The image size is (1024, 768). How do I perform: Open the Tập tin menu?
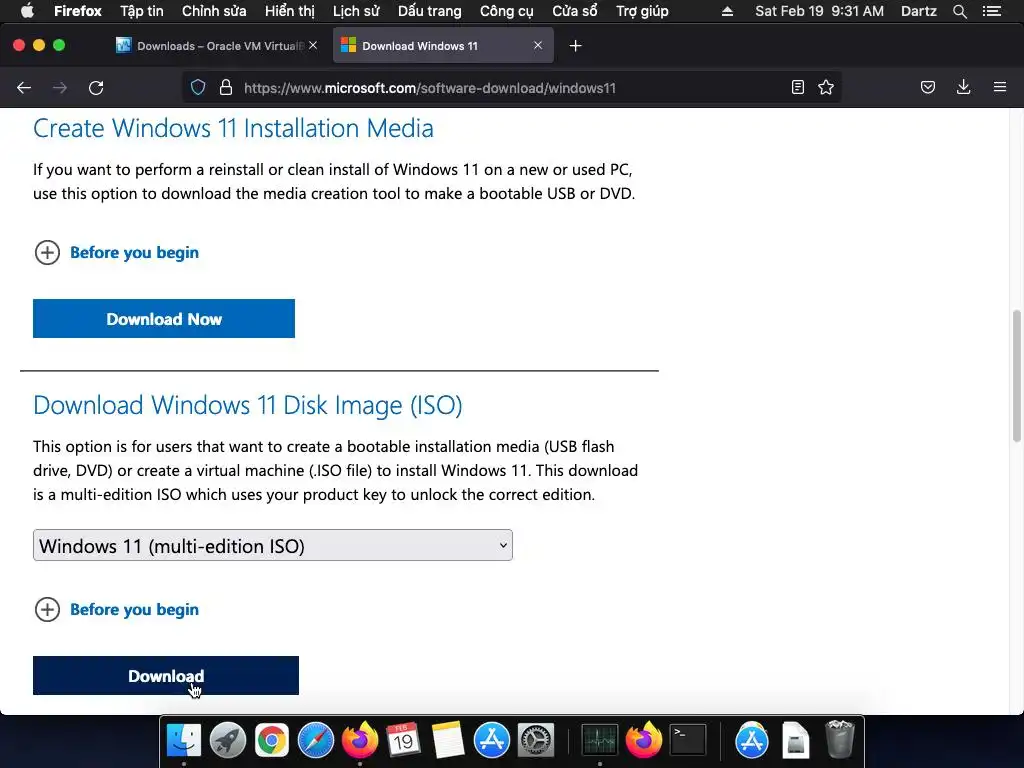point(142,11)
